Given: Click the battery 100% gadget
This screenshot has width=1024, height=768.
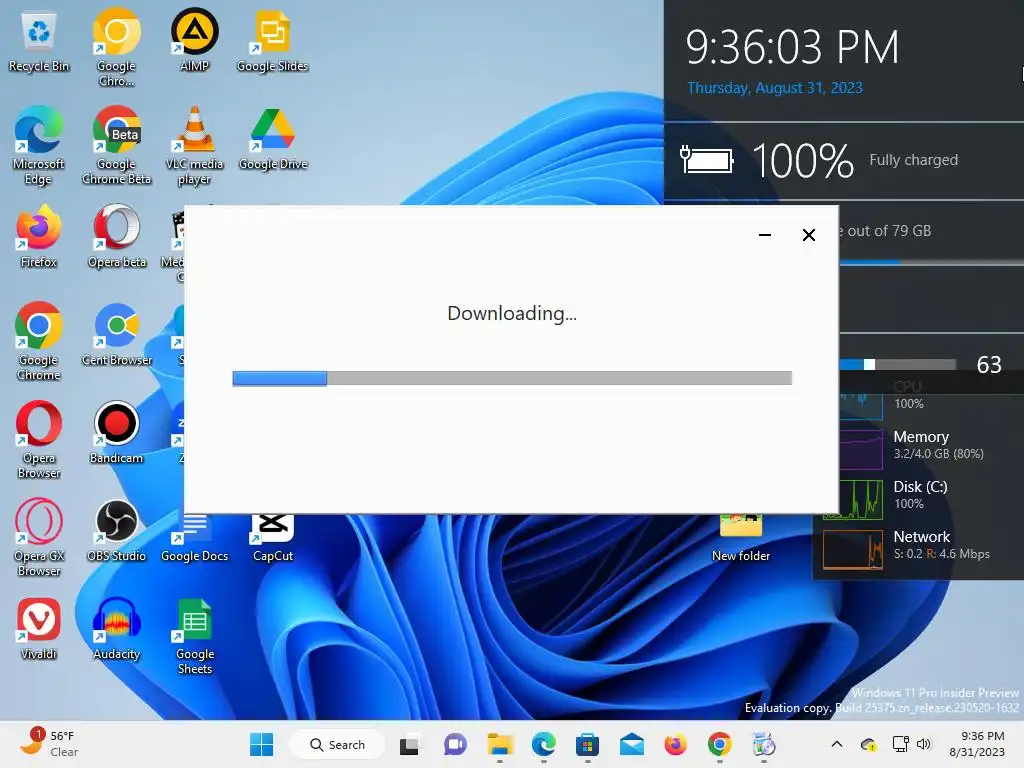Looking at the screenshot, I should pyautogui.click(x=803, y=161).
